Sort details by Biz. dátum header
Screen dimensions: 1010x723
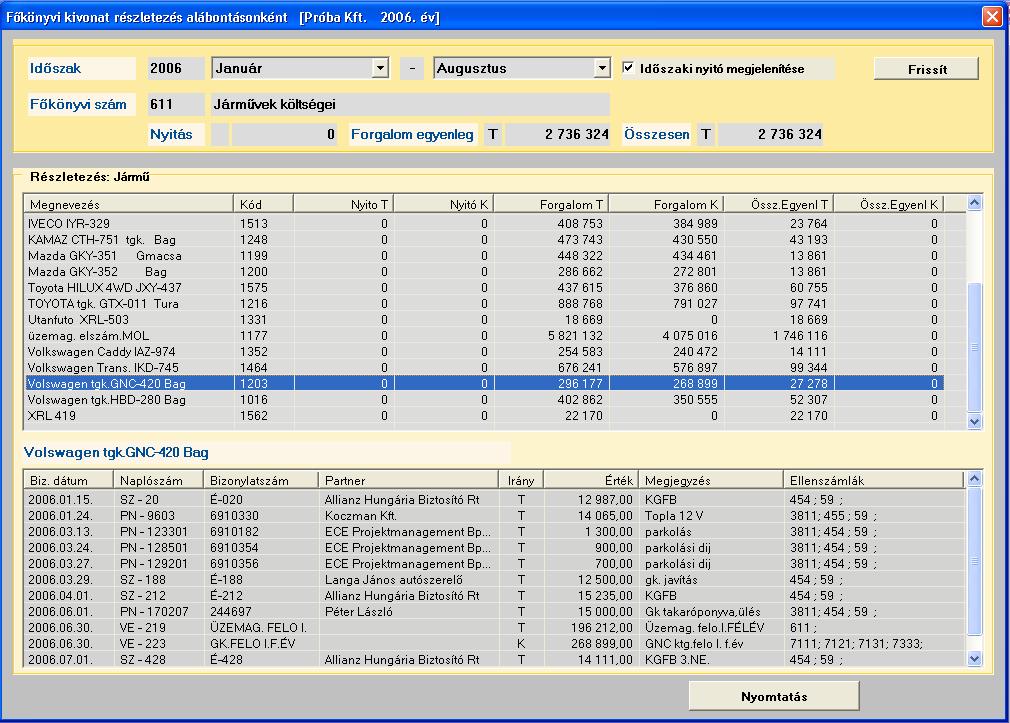tap(67, 480)
